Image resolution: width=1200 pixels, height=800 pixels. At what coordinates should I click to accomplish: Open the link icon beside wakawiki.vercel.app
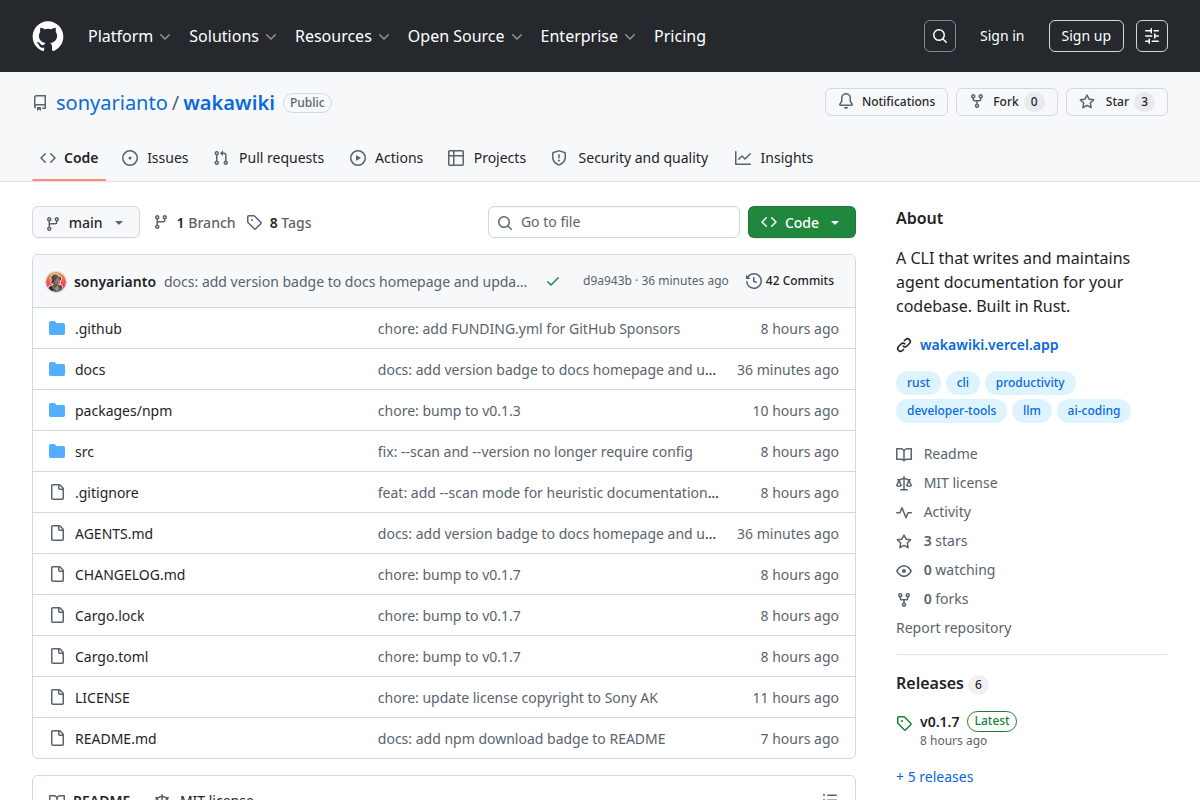coord(904,345)
